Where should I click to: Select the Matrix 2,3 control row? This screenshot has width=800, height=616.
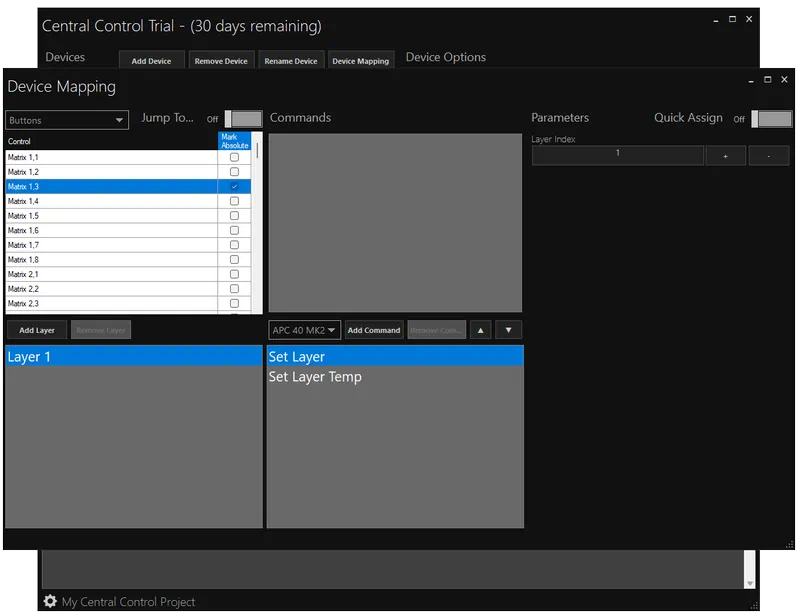[111, 304]
